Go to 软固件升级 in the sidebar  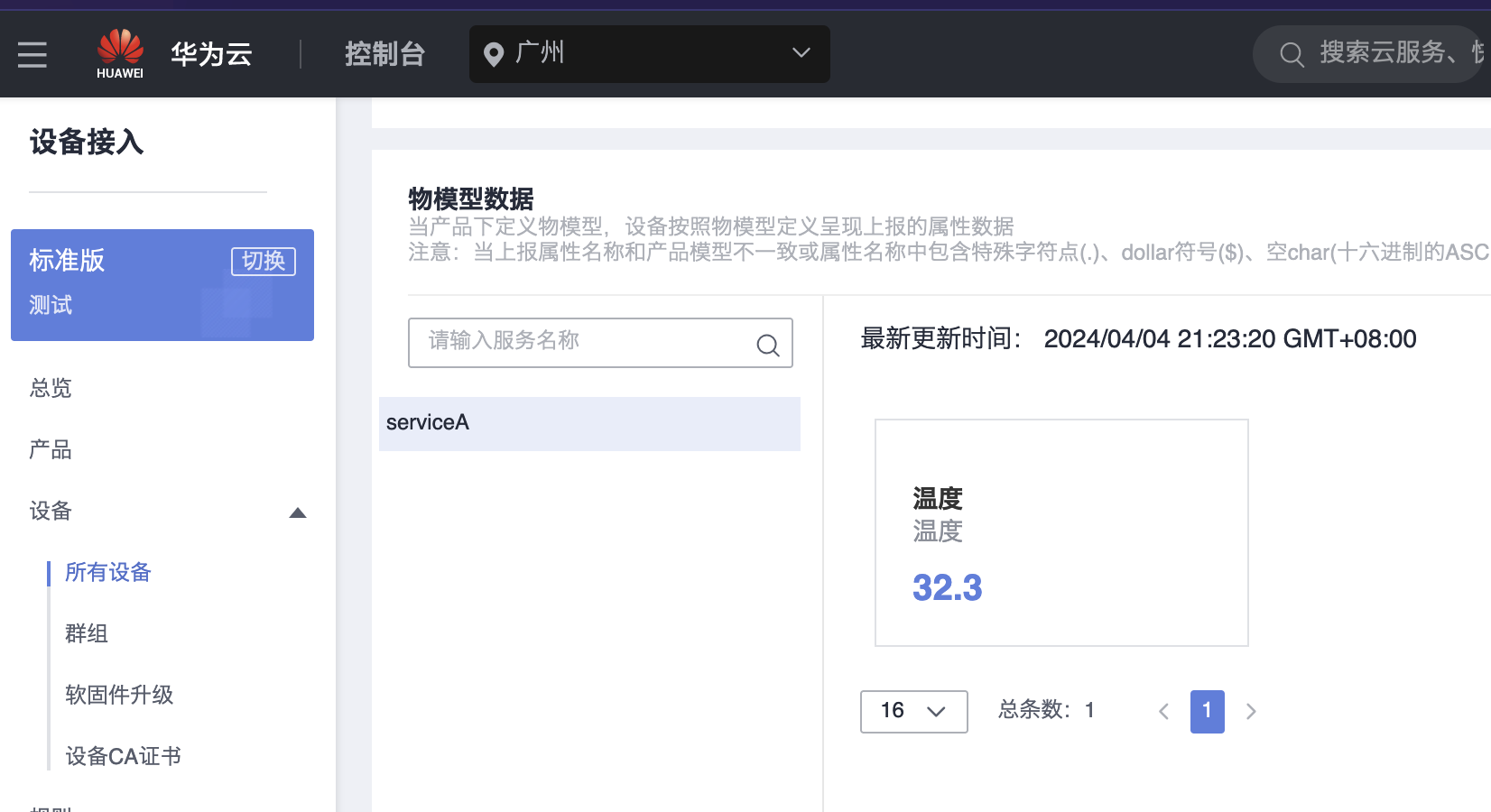coord(119,695)
